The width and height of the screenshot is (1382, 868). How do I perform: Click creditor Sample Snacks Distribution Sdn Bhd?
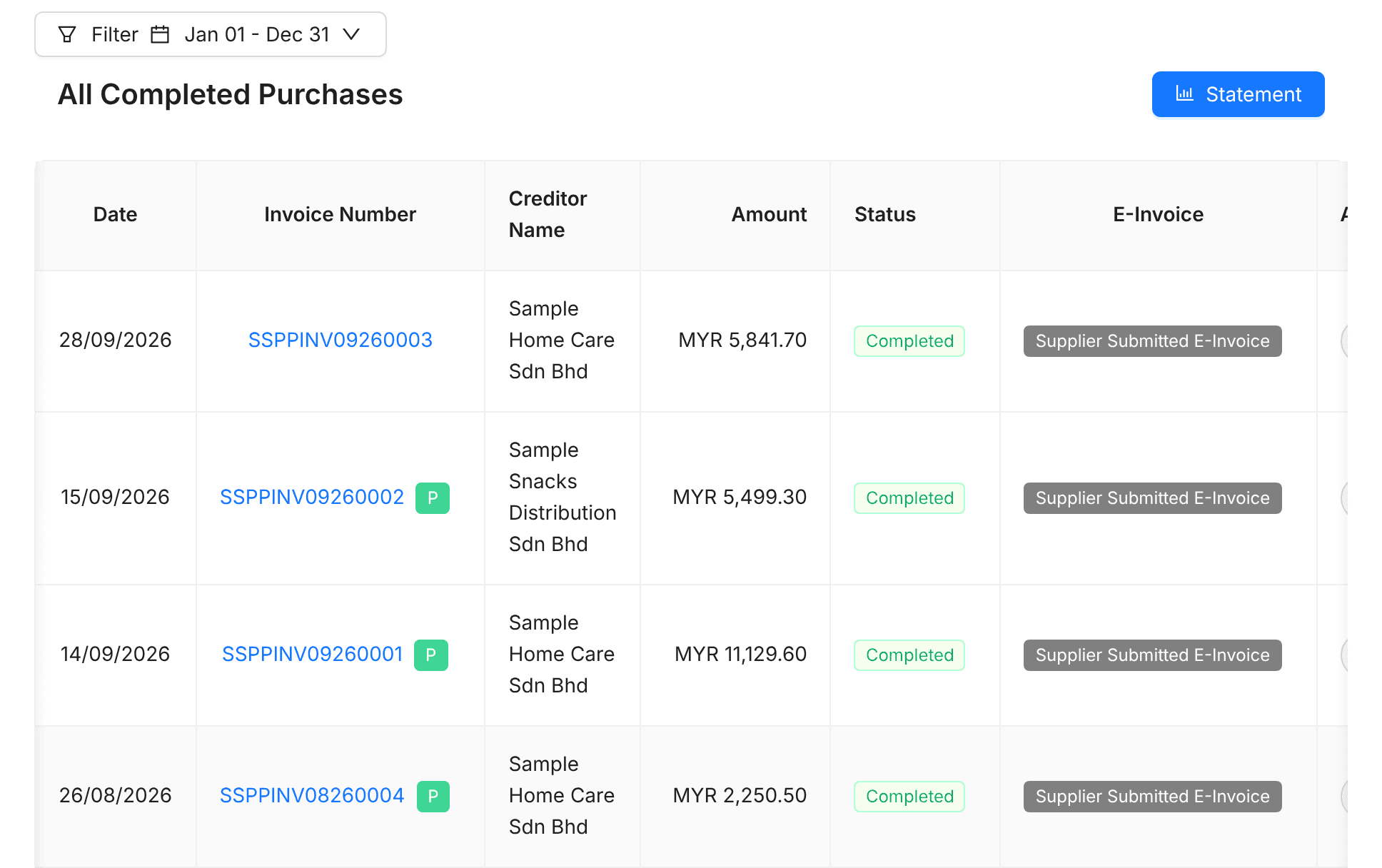563,497
